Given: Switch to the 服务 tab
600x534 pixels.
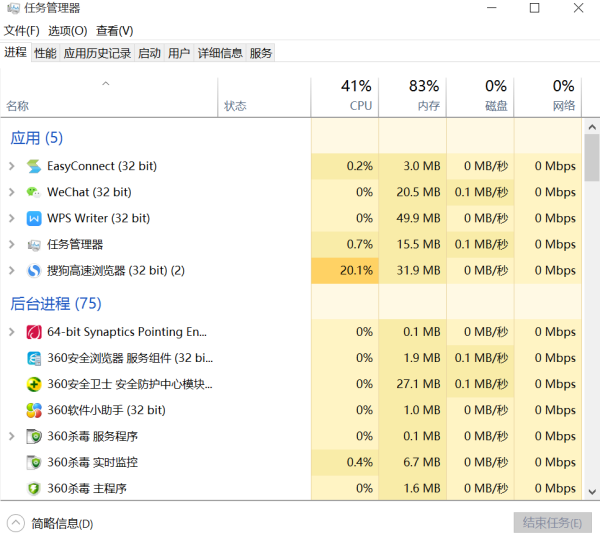Looking at the screenshot, I should point(261,53).
